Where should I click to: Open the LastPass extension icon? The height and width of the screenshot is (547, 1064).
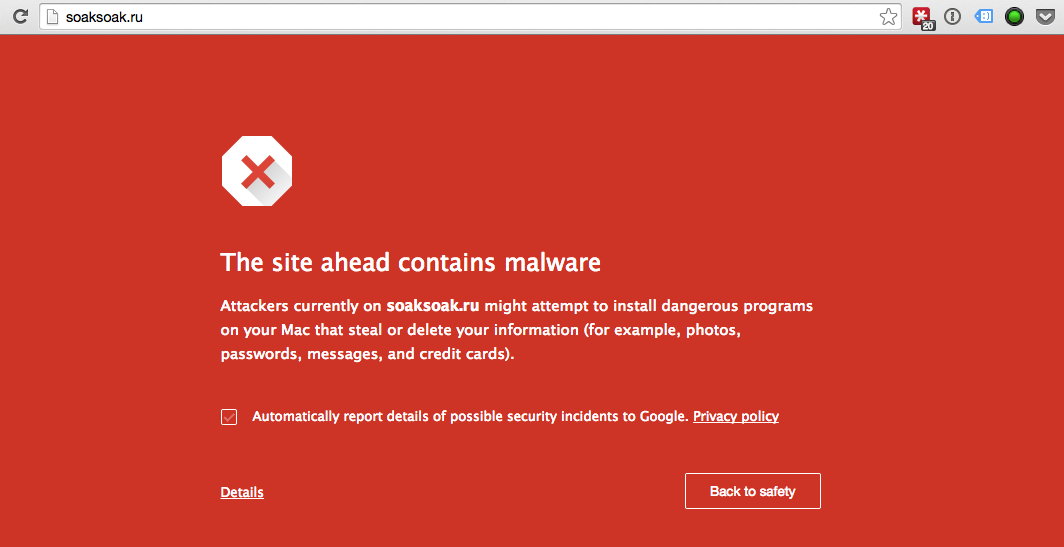(x=921, y=17)
